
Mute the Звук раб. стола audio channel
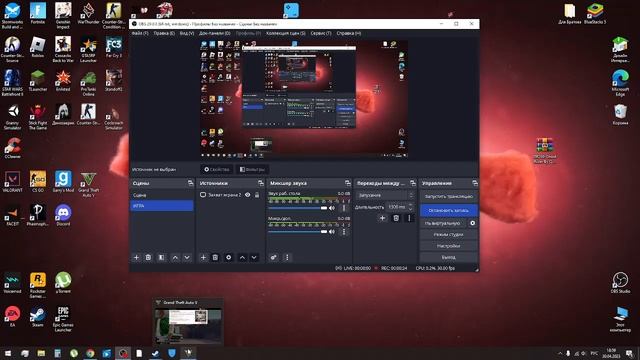pyautogui.click(x=332, y=208)
